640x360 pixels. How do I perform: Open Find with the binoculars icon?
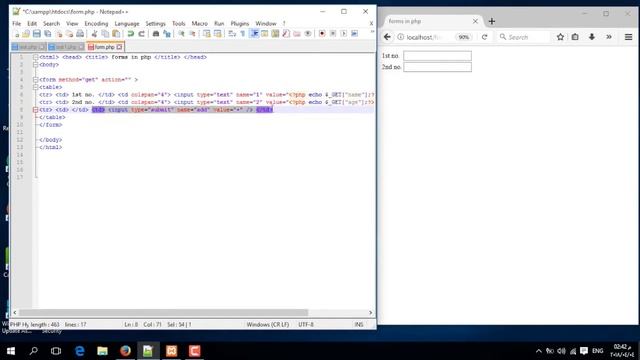pos(156,34)
